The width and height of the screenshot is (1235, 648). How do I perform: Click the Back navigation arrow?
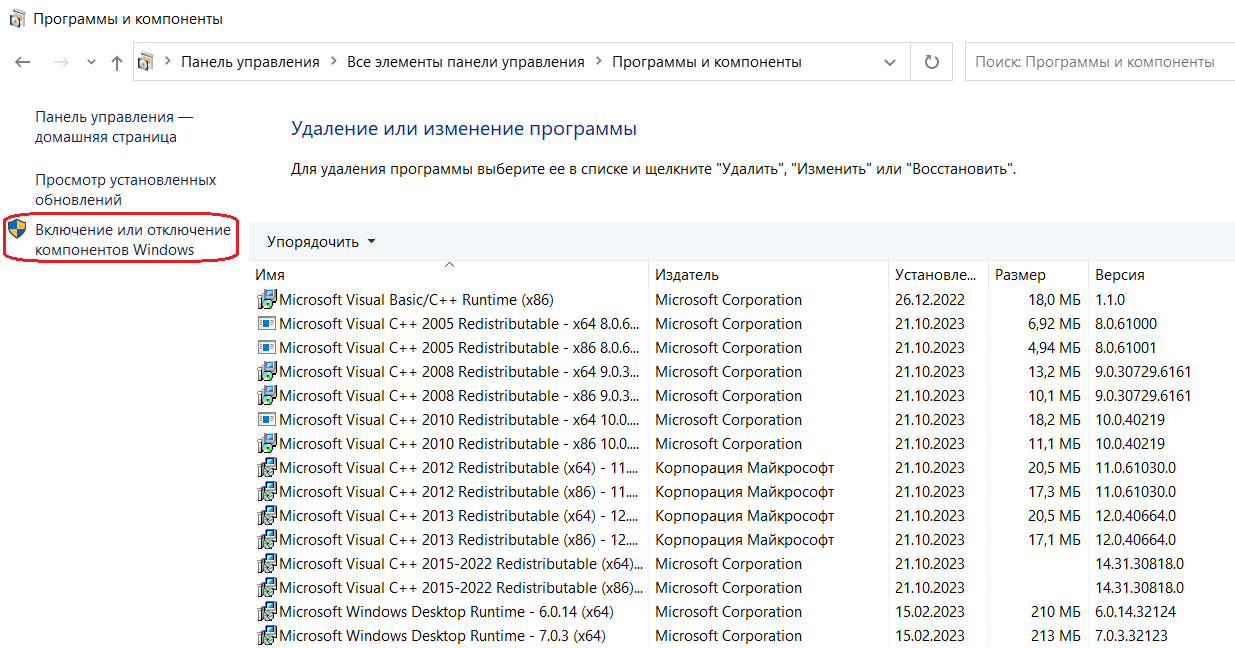(x=23, y=62)
